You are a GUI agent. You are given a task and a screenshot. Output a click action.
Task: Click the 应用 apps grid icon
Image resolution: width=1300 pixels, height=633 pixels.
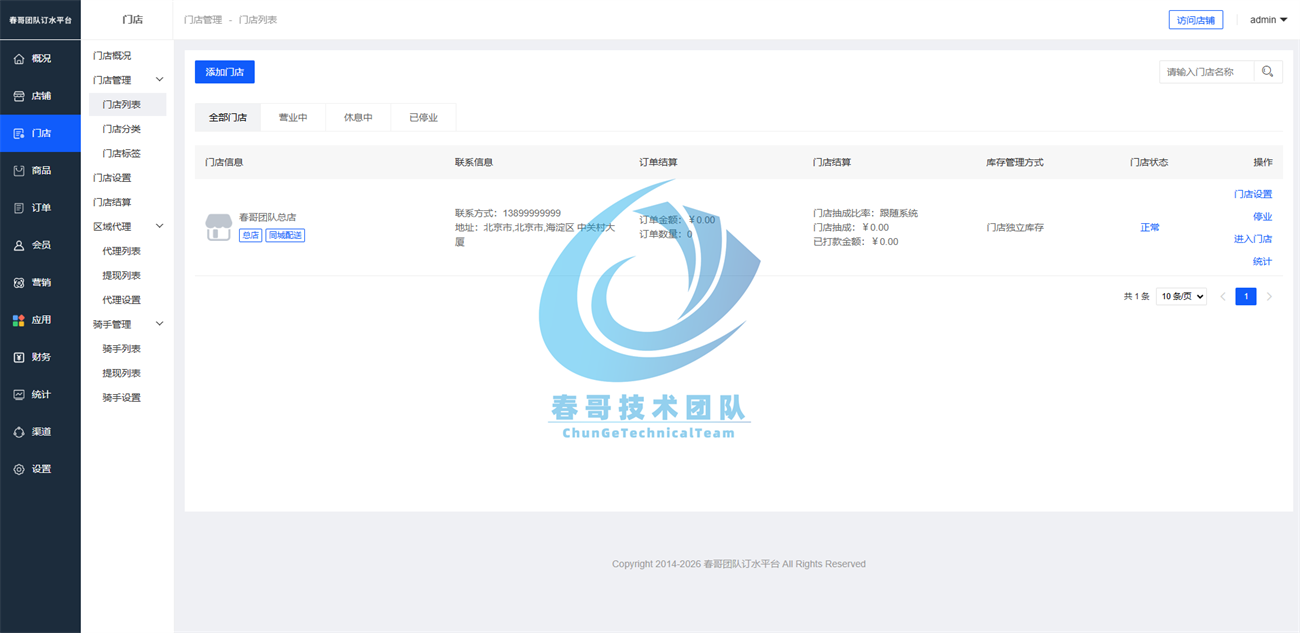click(19, 320)
